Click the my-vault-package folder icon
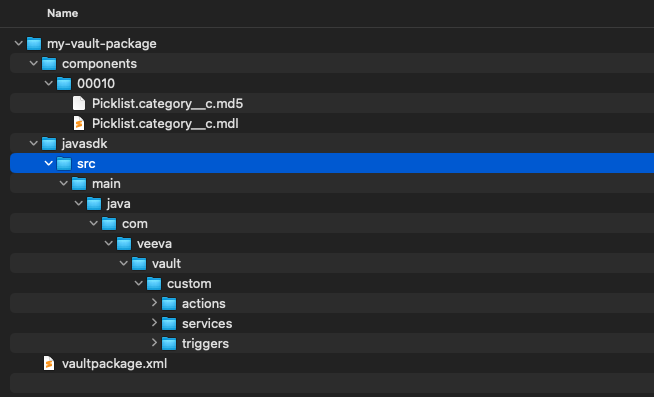Image resolution: width=654 pixels, height=397 pixels. point(34,43)
